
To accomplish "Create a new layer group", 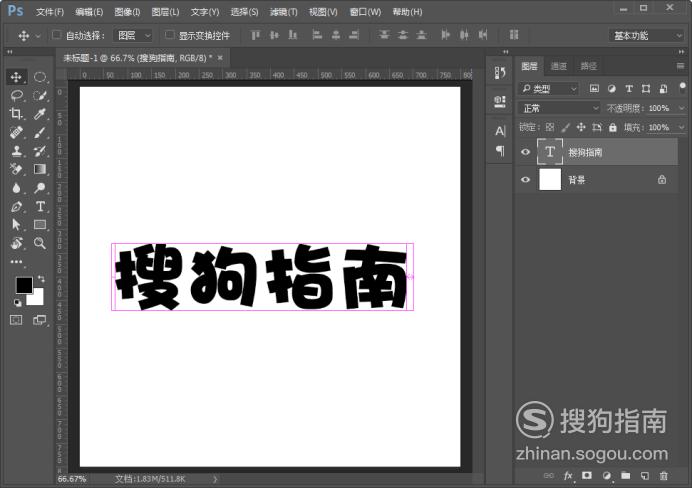I will point(625,475).
